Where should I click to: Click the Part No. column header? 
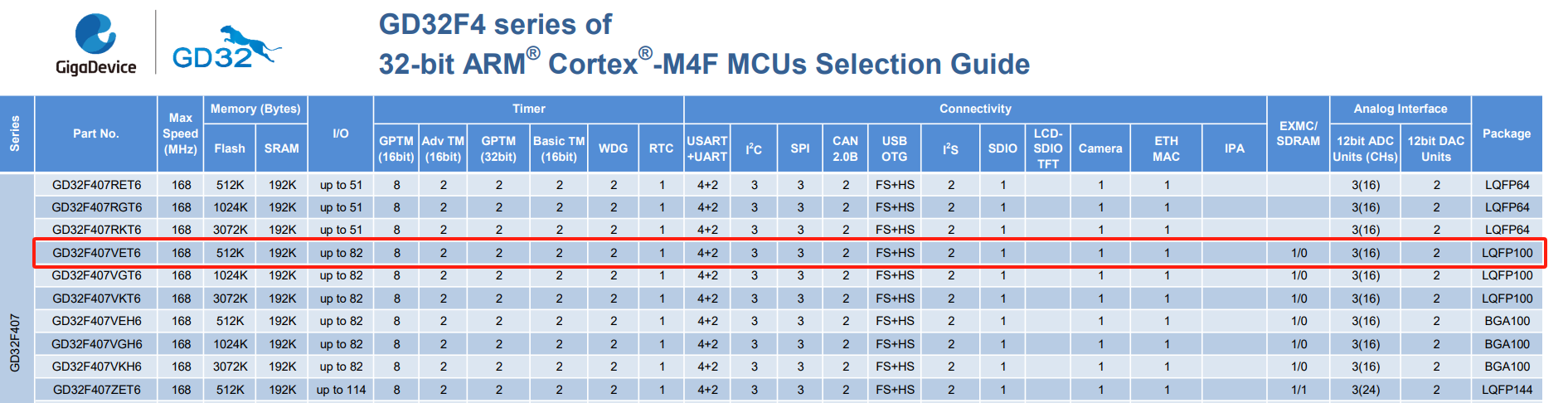click(96, 134)
